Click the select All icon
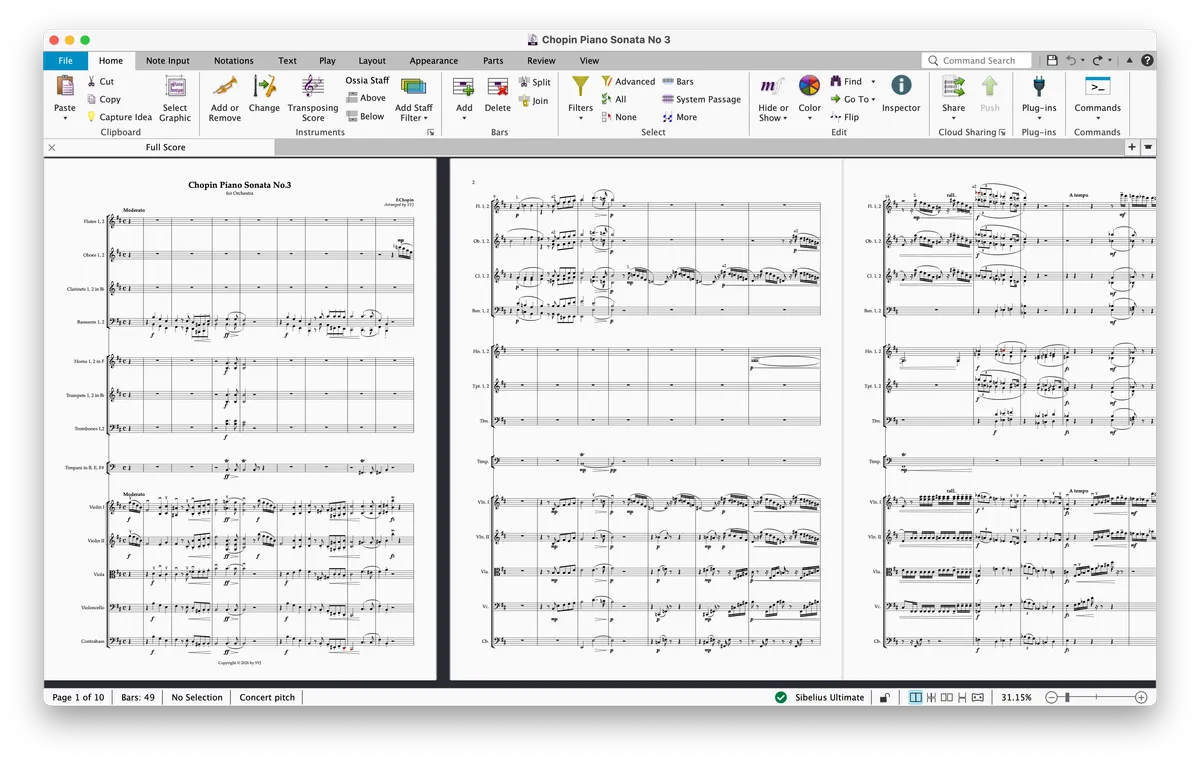Screen dimensions: 1200x763 point(607,99)
